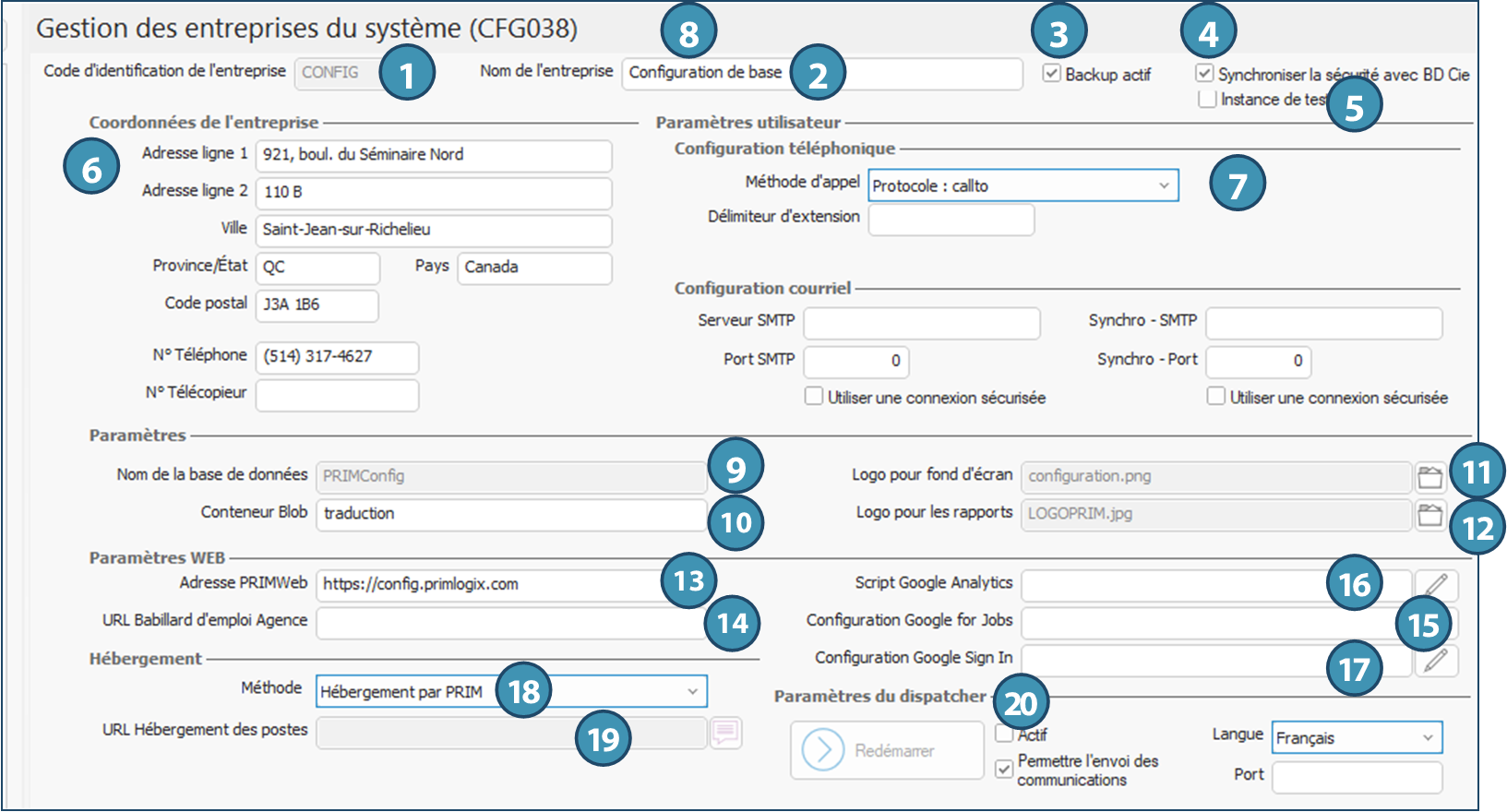The height and width of the screenshot is (812, 1507).
Task: Click the Adresse PRIMWeb field
Action: tap(489, 585)
